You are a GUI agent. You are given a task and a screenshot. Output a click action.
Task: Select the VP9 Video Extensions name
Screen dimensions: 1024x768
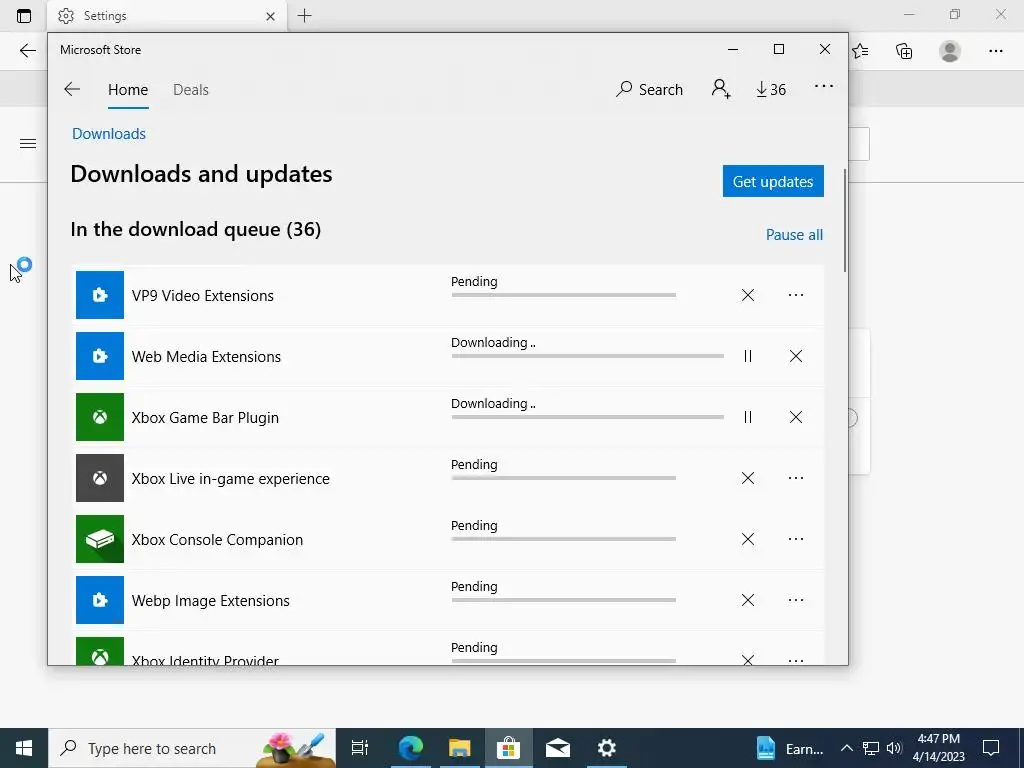point(202,296)
